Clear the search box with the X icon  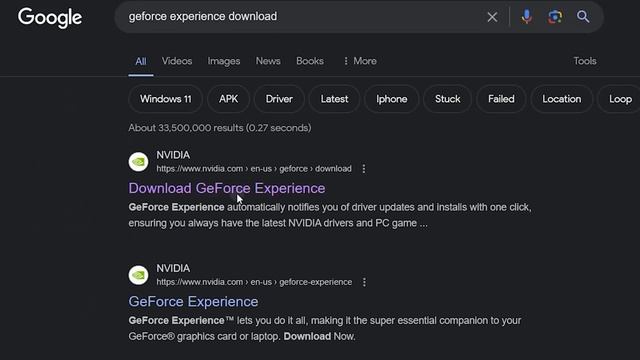click(x=492, y=17)
